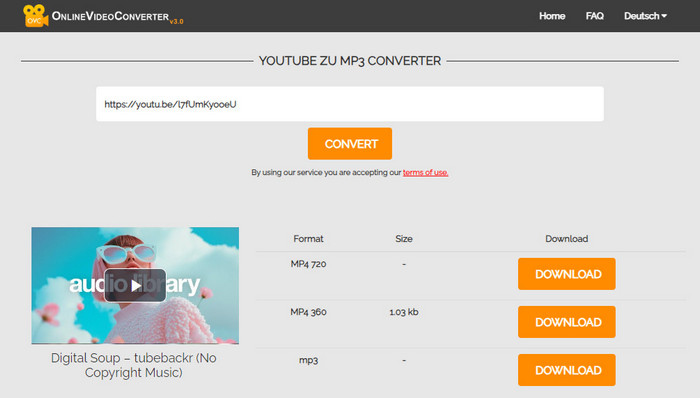Download the MP4 360 file
This screenshot has width=700, height=398.
567,322
